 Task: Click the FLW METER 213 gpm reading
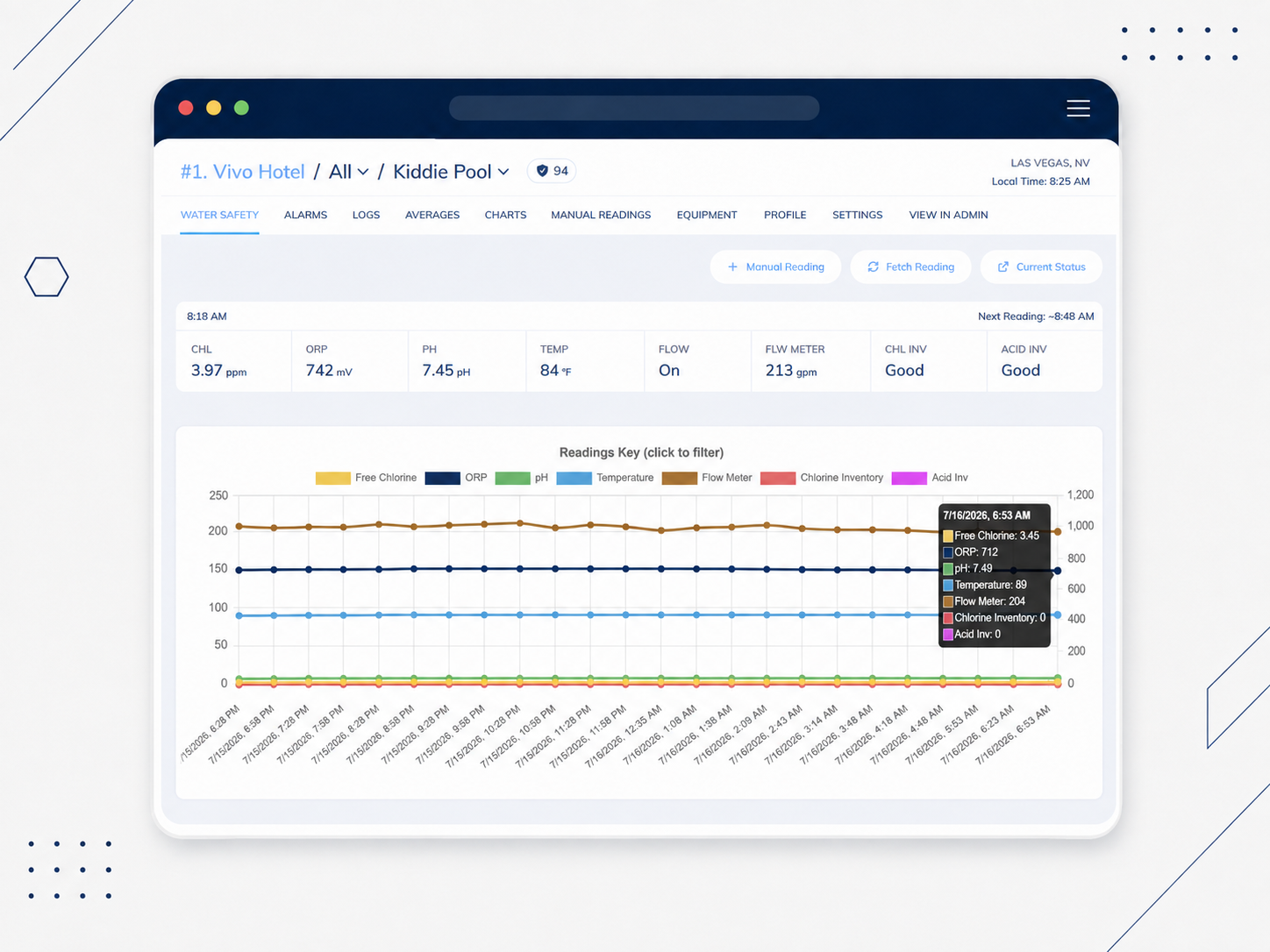[811, 361]
